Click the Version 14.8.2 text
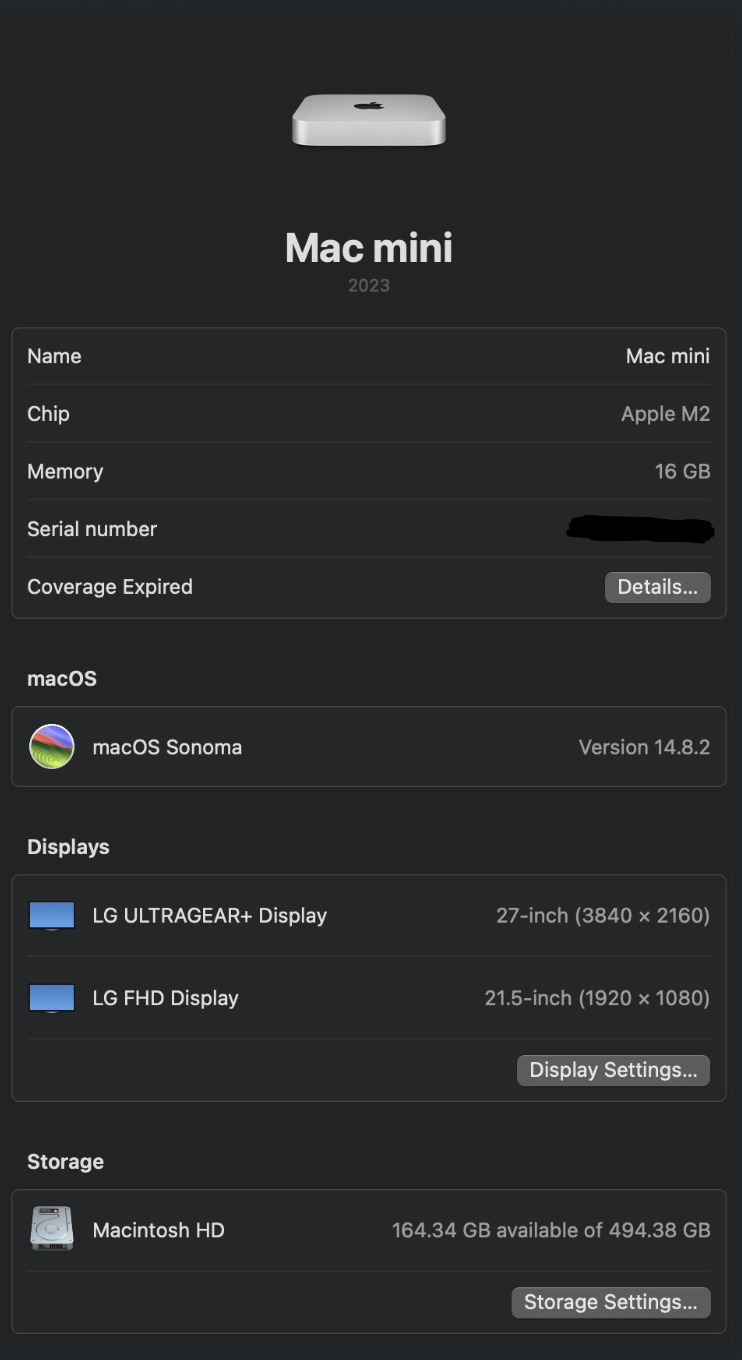742x1360 pixels. pyautogui.click(x=644, y=747)
